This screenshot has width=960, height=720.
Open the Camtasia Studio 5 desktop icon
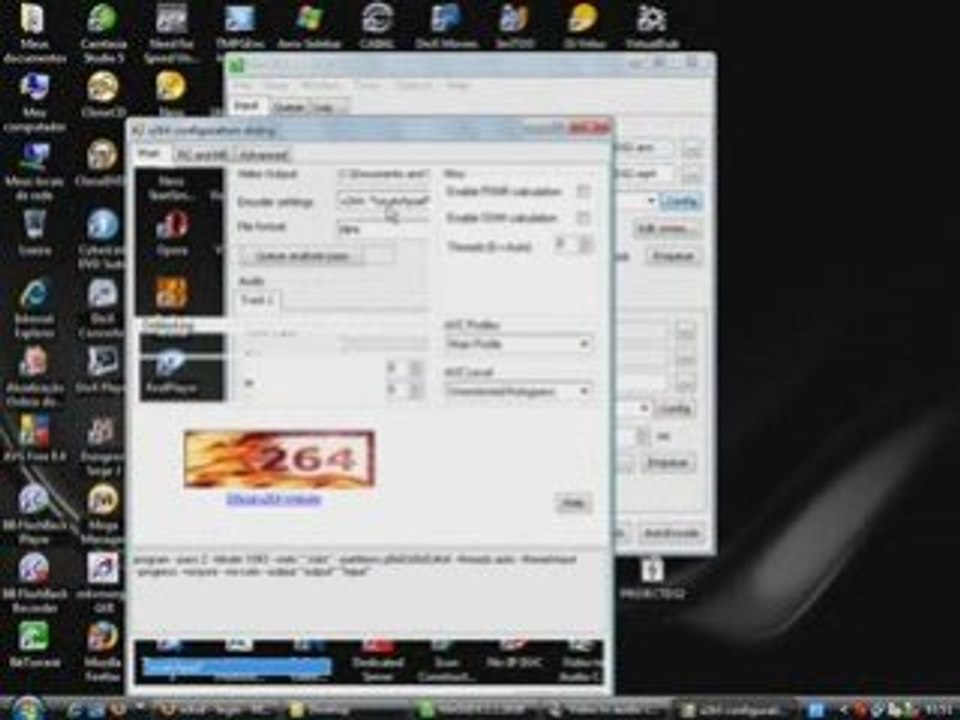coord(103,32)
